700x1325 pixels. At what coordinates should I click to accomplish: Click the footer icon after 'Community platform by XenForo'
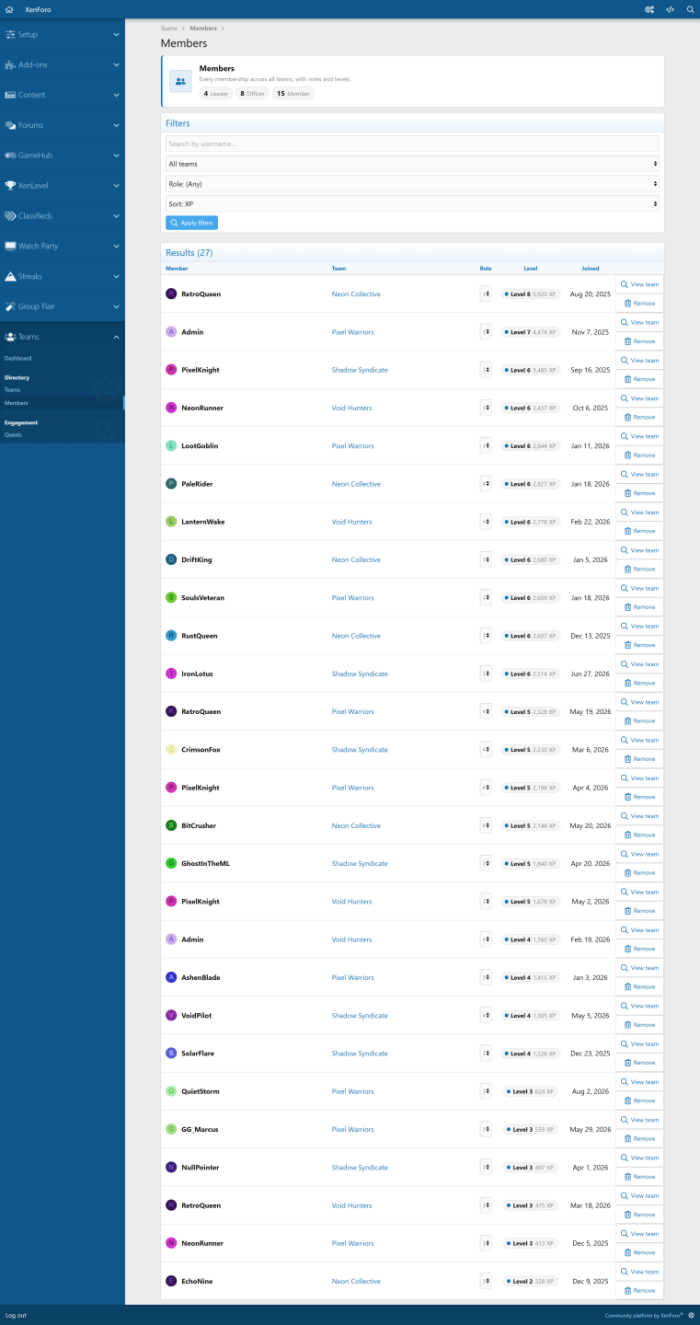point(692,1315)
